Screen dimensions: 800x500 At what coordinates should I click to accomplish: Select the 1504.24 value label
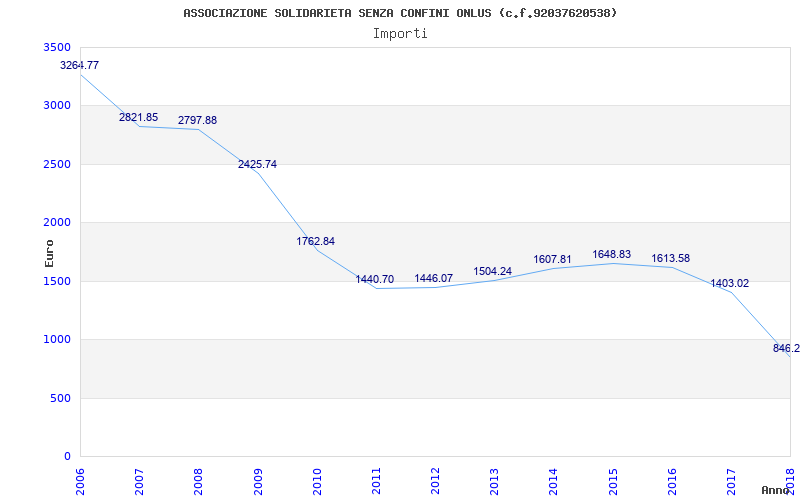pyautogui.click(x=493, y=271)
